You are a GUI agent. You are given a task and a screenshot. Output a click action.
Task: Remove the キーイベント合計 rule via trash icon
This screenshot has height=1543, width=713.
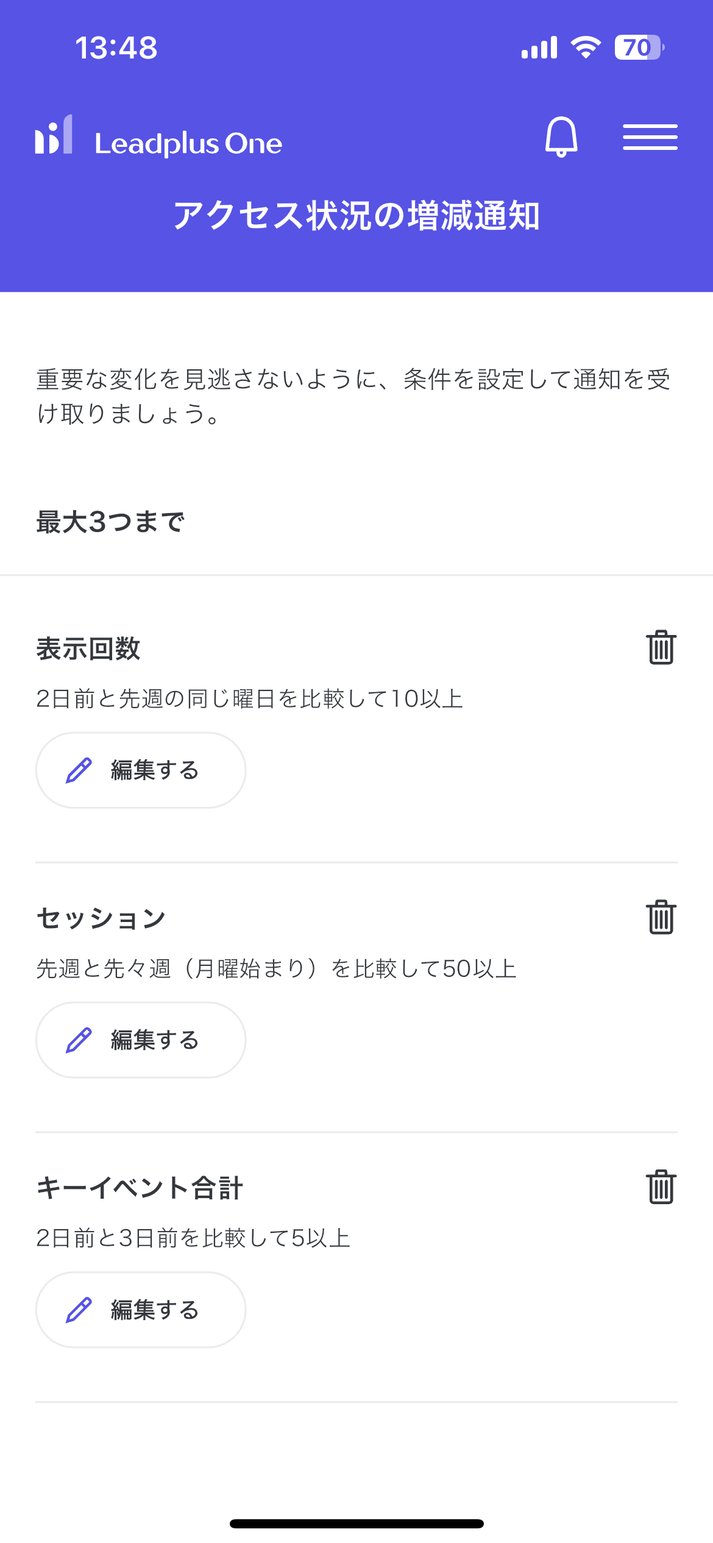pos(660,1187)
